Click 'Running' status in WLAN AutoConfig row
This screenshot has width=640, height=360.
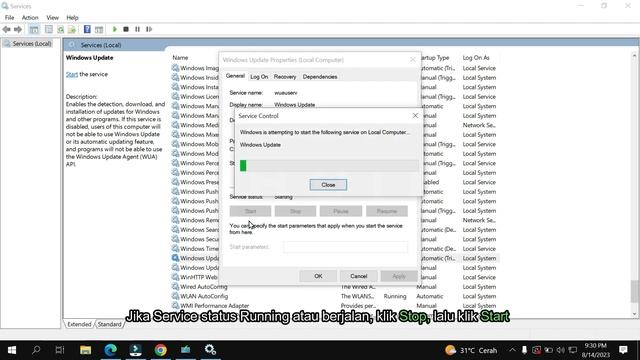(x=395, y=296)
